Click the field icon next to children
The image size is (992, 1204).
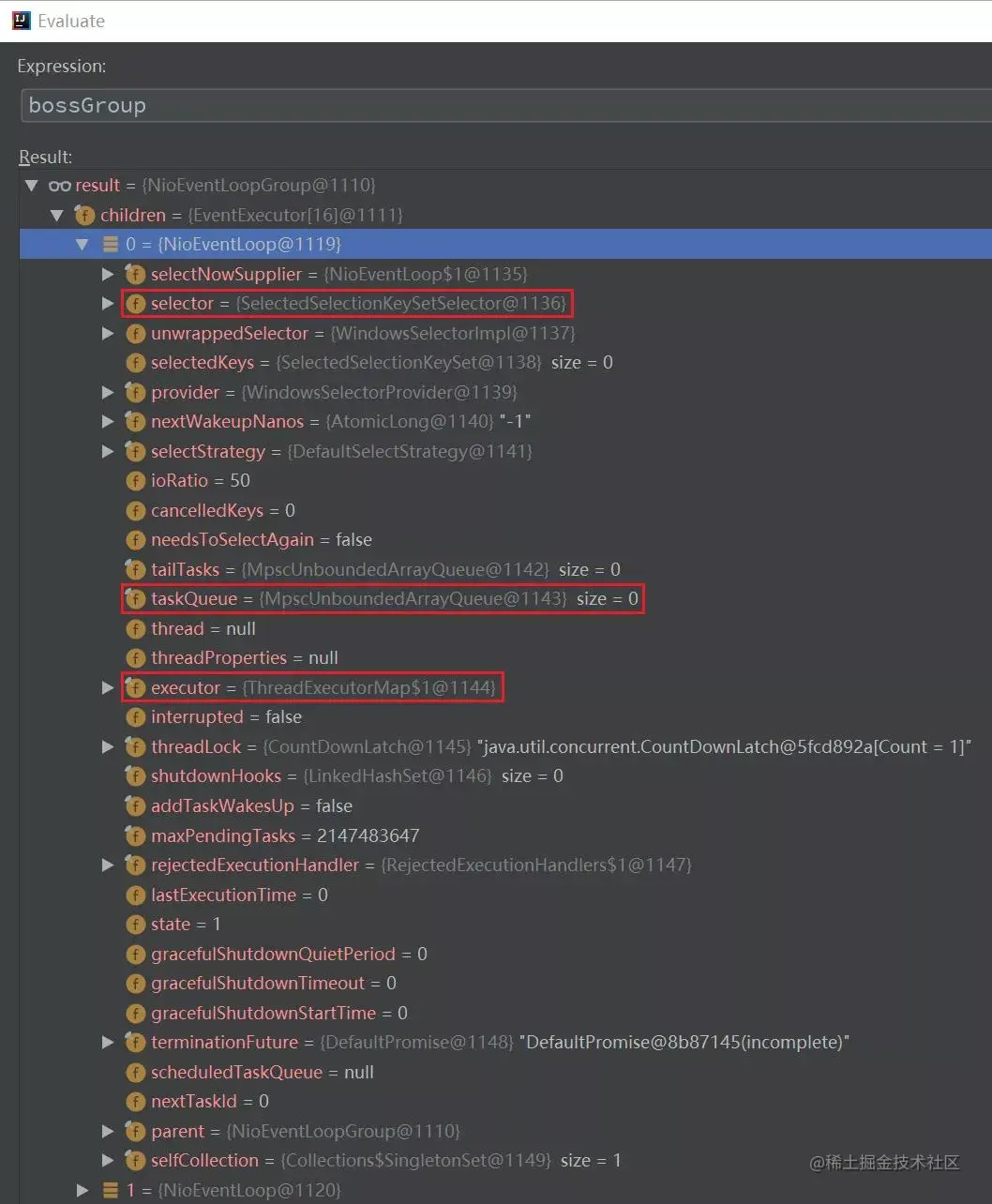[84, 216]
